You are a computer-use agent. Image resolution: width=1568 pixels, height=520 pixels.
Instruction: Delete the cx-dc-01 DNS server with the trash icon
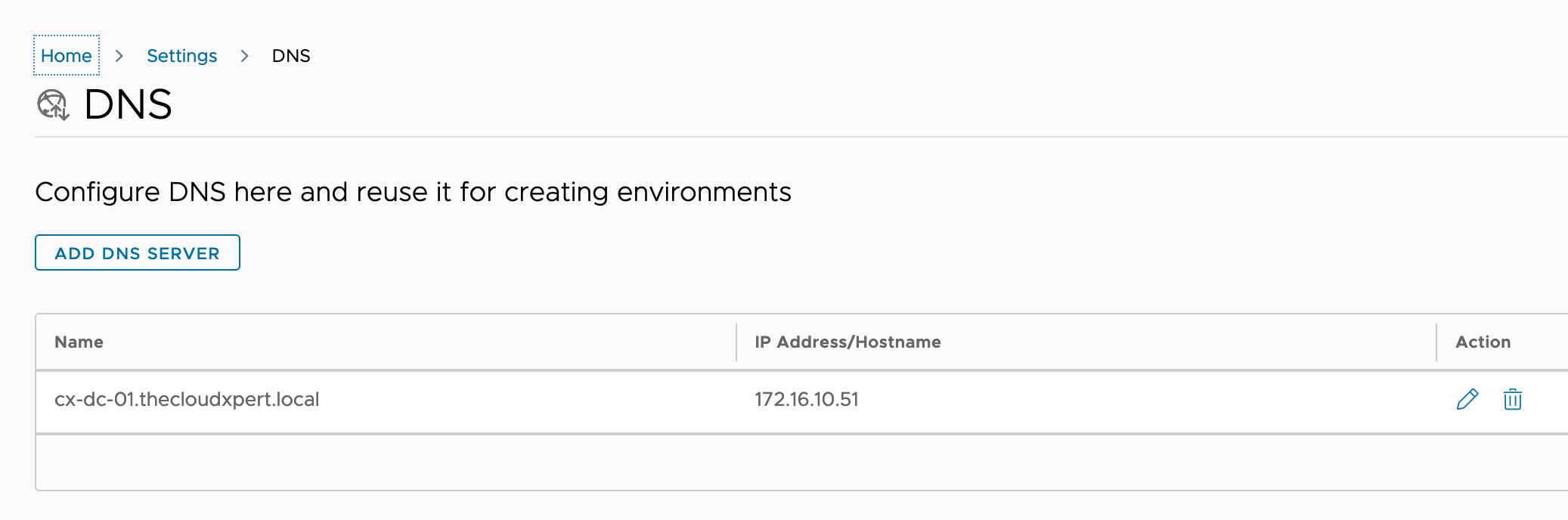1512,399
